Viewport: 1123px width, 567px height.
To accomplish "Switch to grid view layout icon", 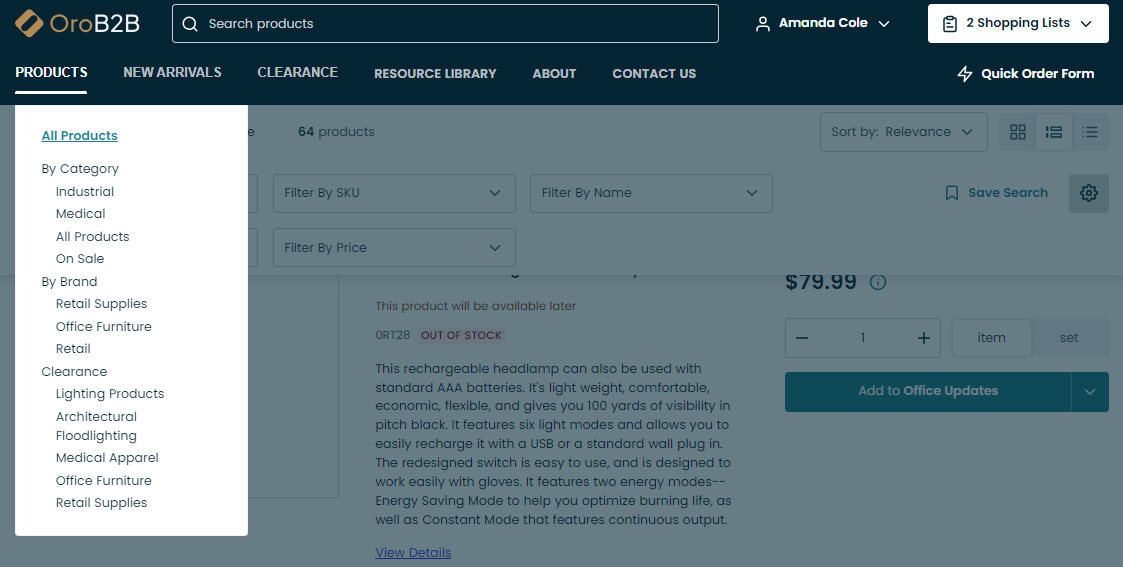I will 1018,132.
